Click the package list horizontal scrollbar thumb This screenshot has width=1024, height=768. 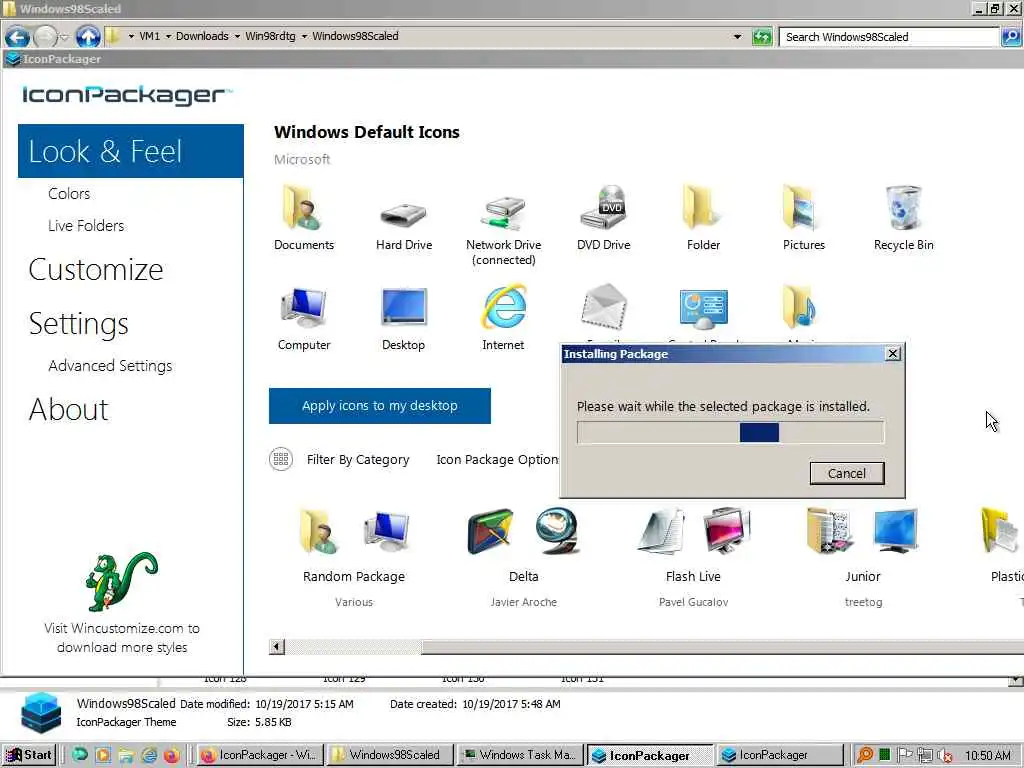722,647
